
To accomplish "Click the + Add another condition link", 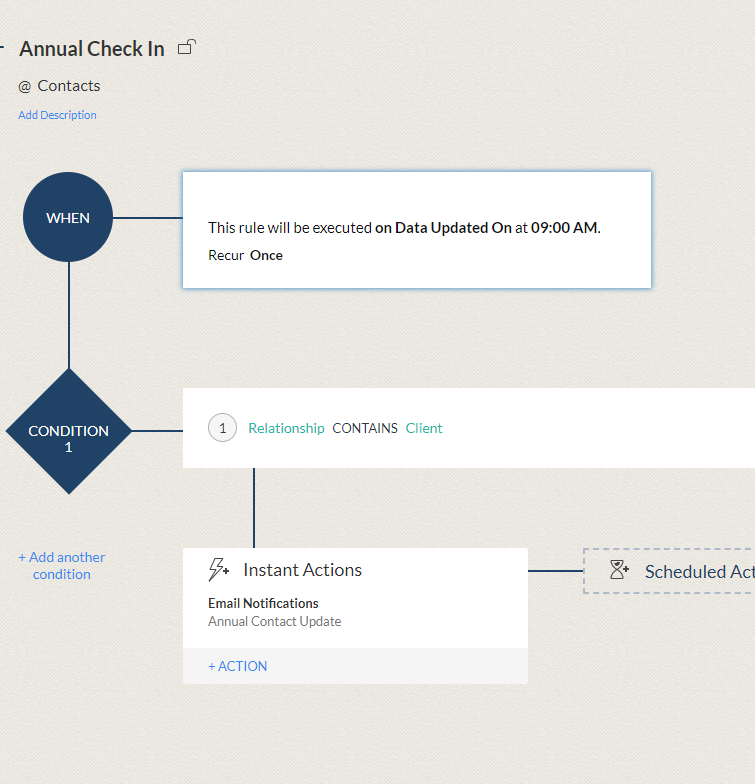I will (62, 566).
